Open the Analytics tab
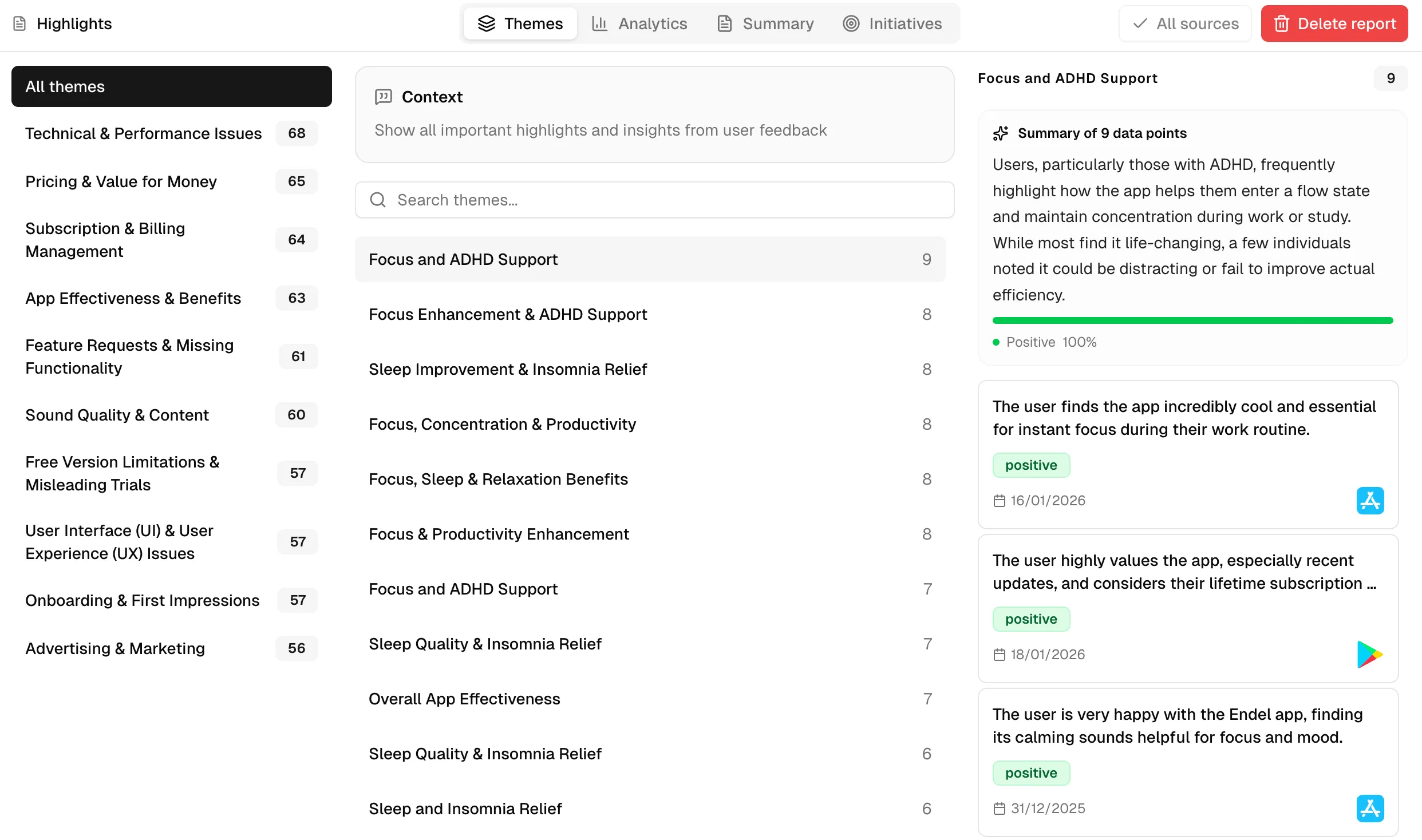This screenshot has width=1422, height=840. click(639, 23)
